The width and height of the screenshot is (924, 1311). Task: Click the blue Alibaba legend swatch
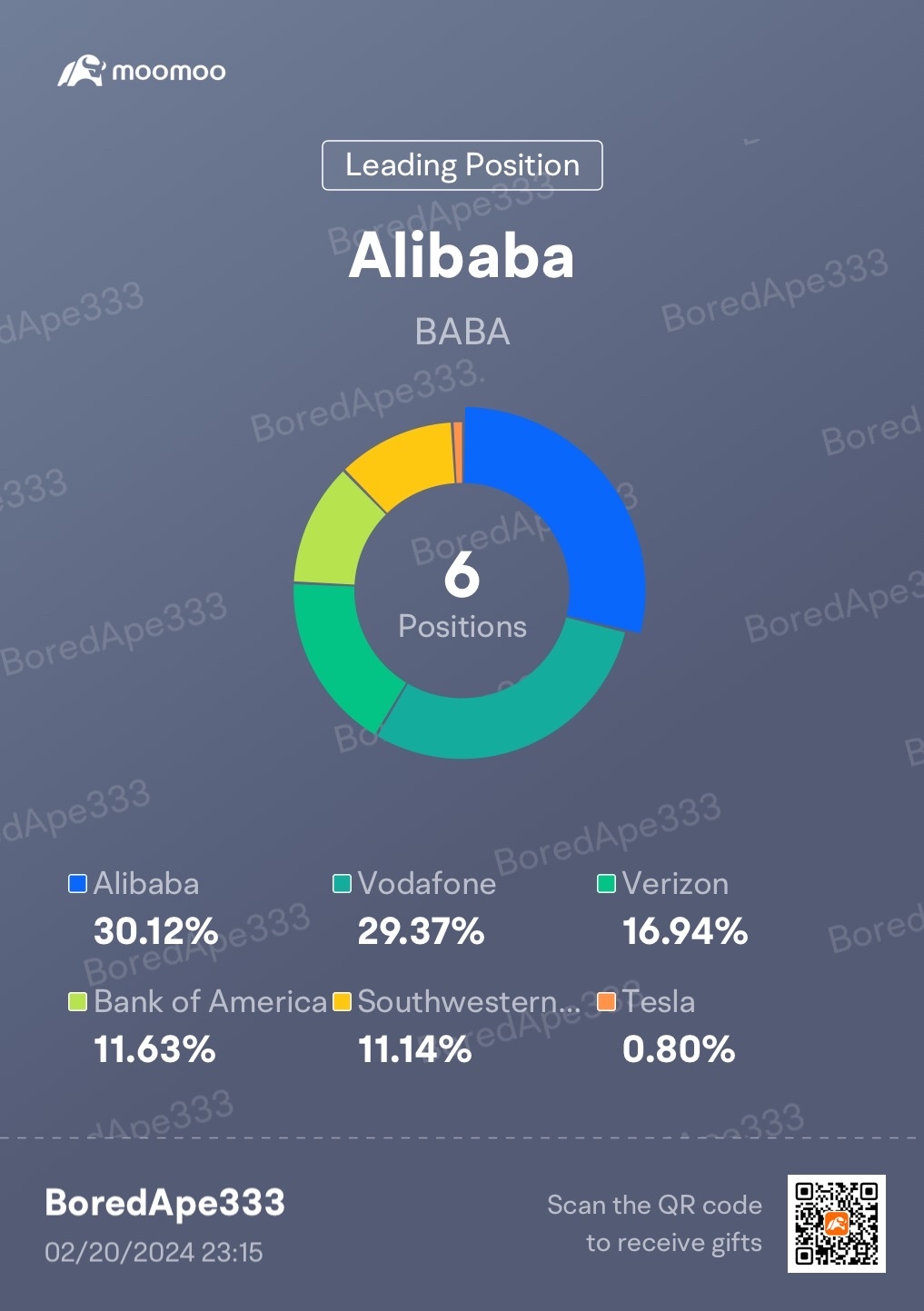pos(78,884)
